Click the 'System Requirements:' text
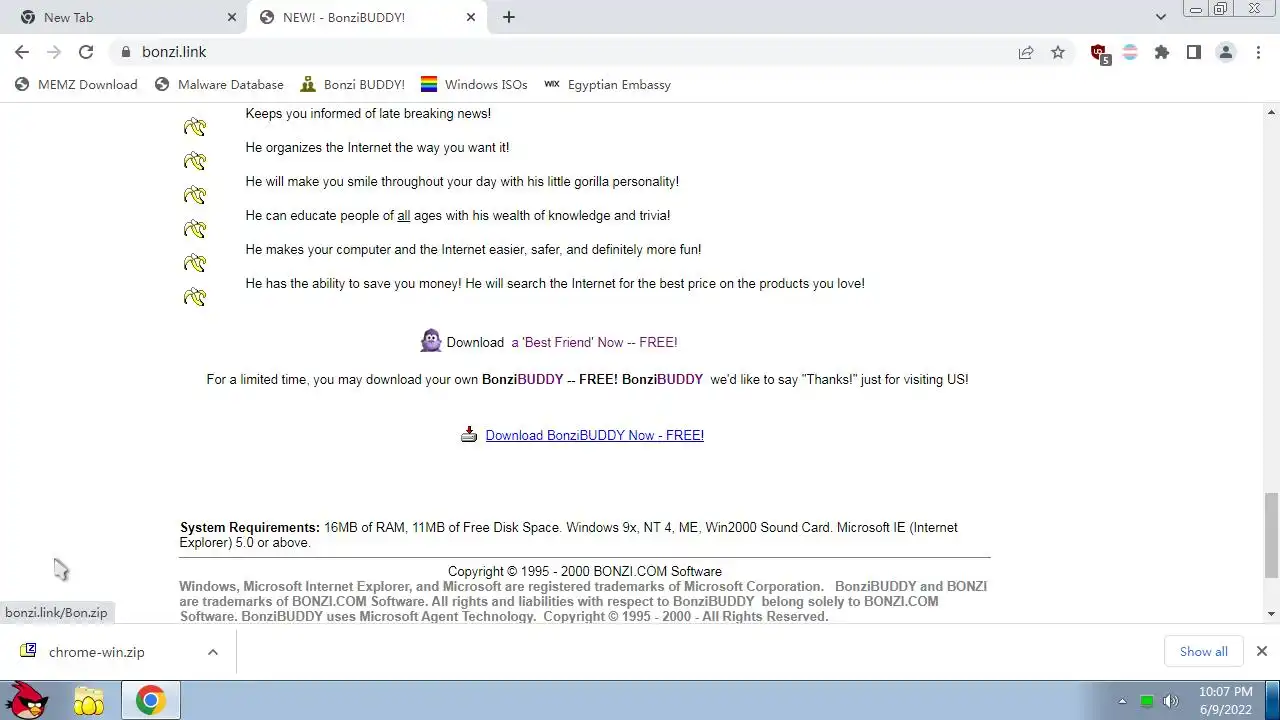 [x=250, y=527]
